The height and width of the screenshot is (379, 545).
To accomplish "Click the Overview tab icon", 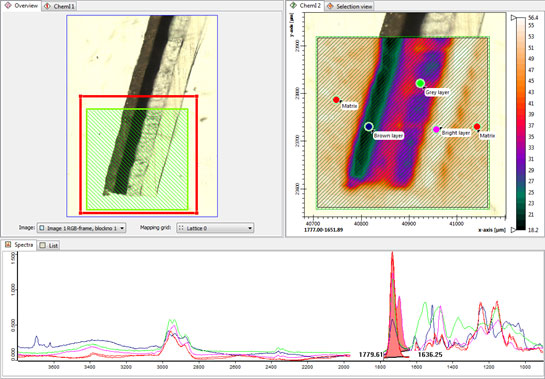I will (x=8, y=6).
